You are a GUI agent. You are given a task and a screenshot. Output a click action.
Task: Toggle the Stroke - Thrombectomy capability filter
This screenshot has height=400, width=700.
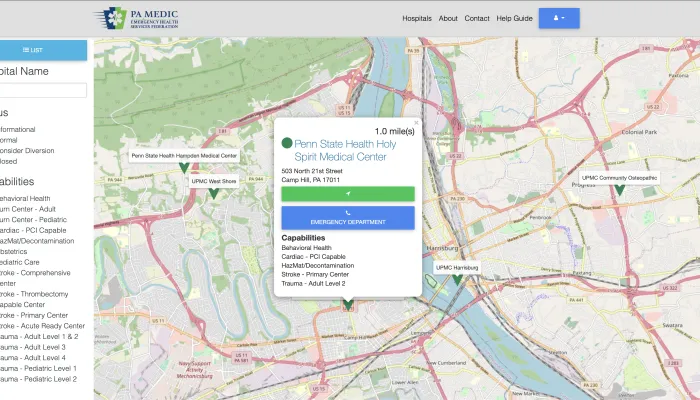point(36,294)
